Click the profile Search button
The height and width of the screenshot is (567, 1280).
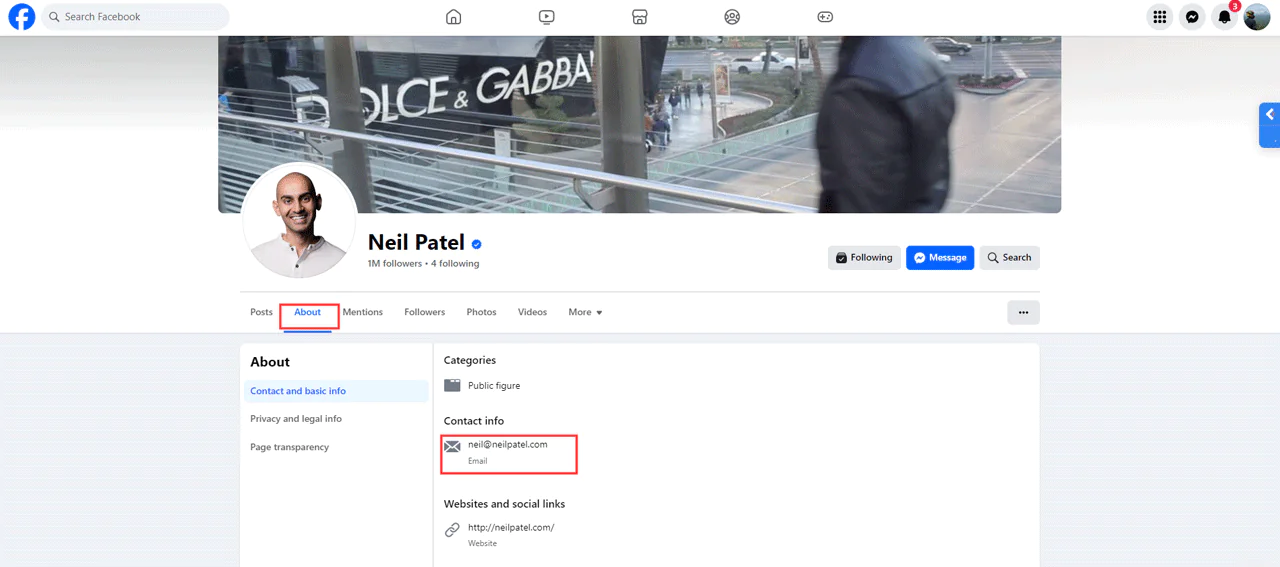[1010, 258]
